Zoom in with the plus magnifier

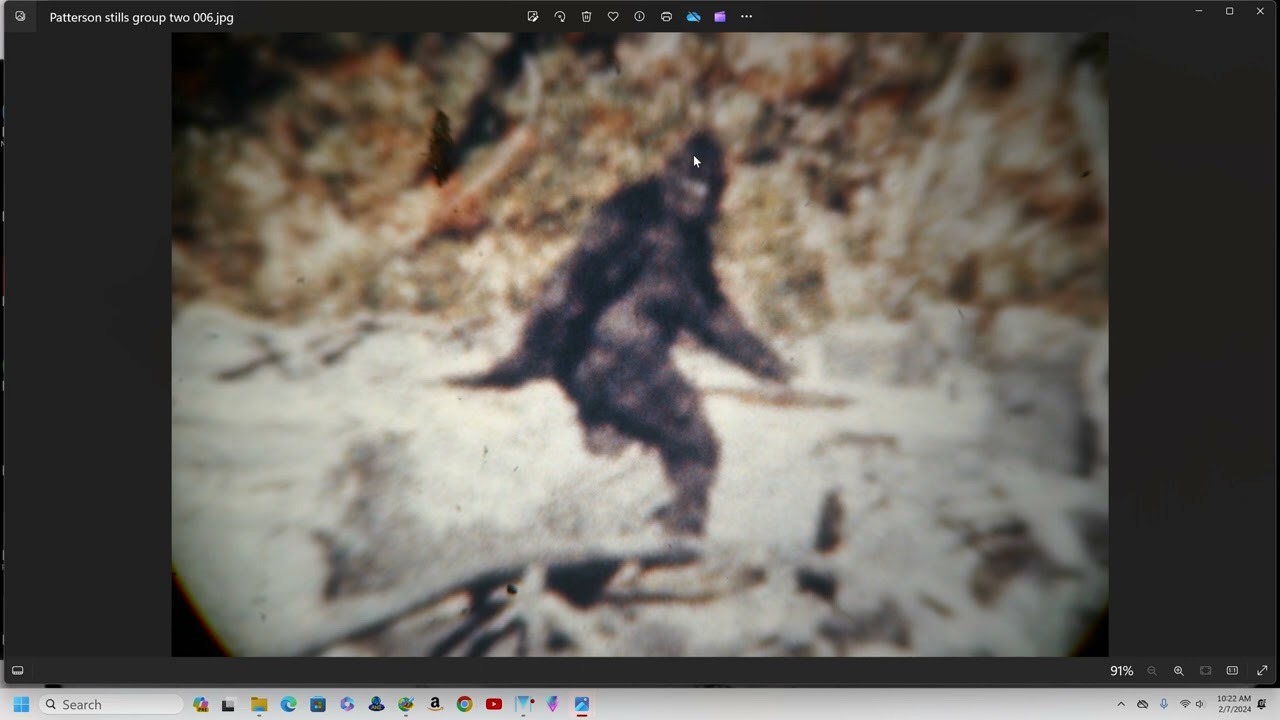pos(1178,671)
